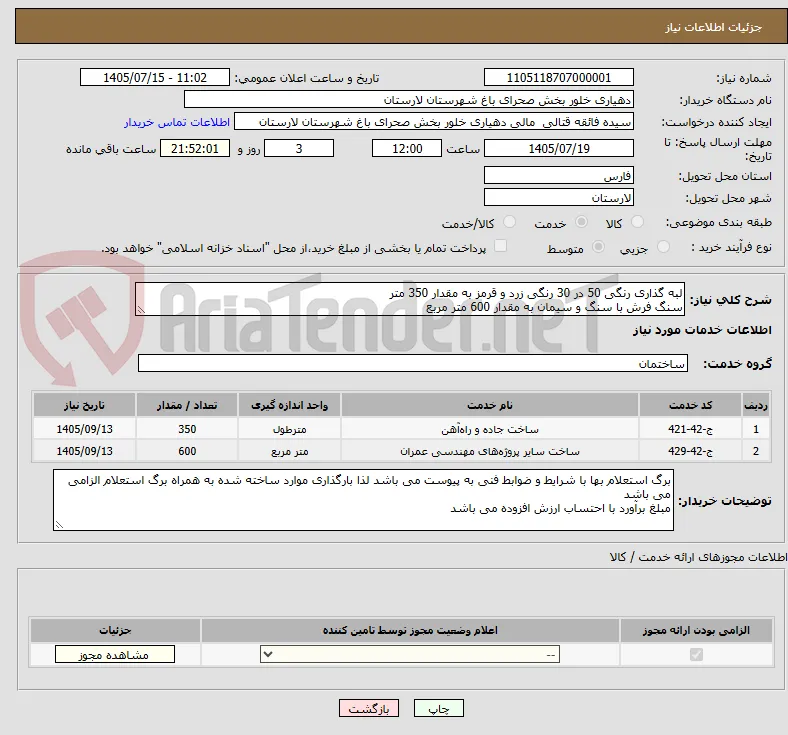
Task: Click the نام خدمت column header
Action: (489, 405)
